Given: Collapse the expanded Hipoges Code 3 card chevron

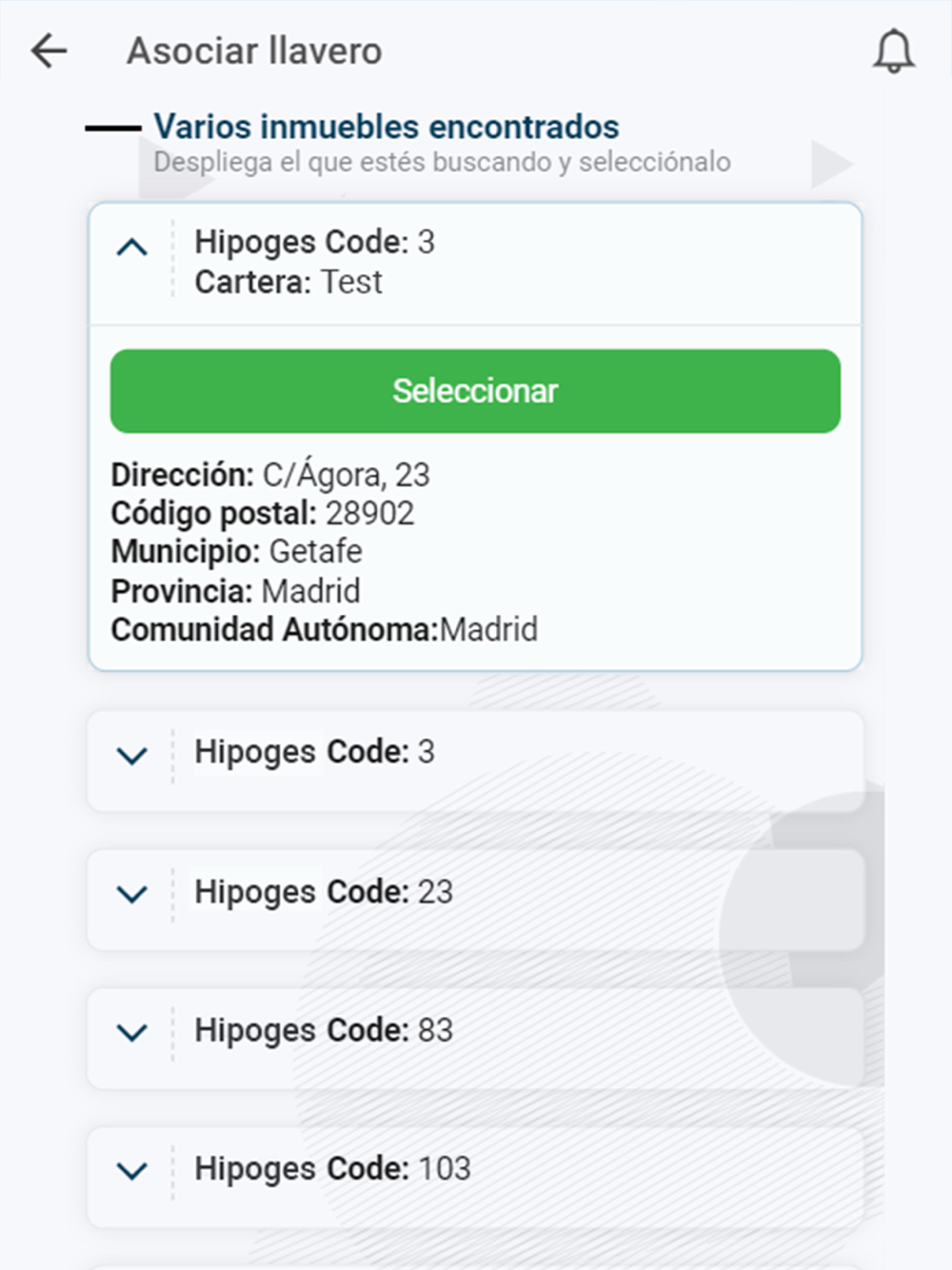Looking at the screenshot, I should coord(131,248).
